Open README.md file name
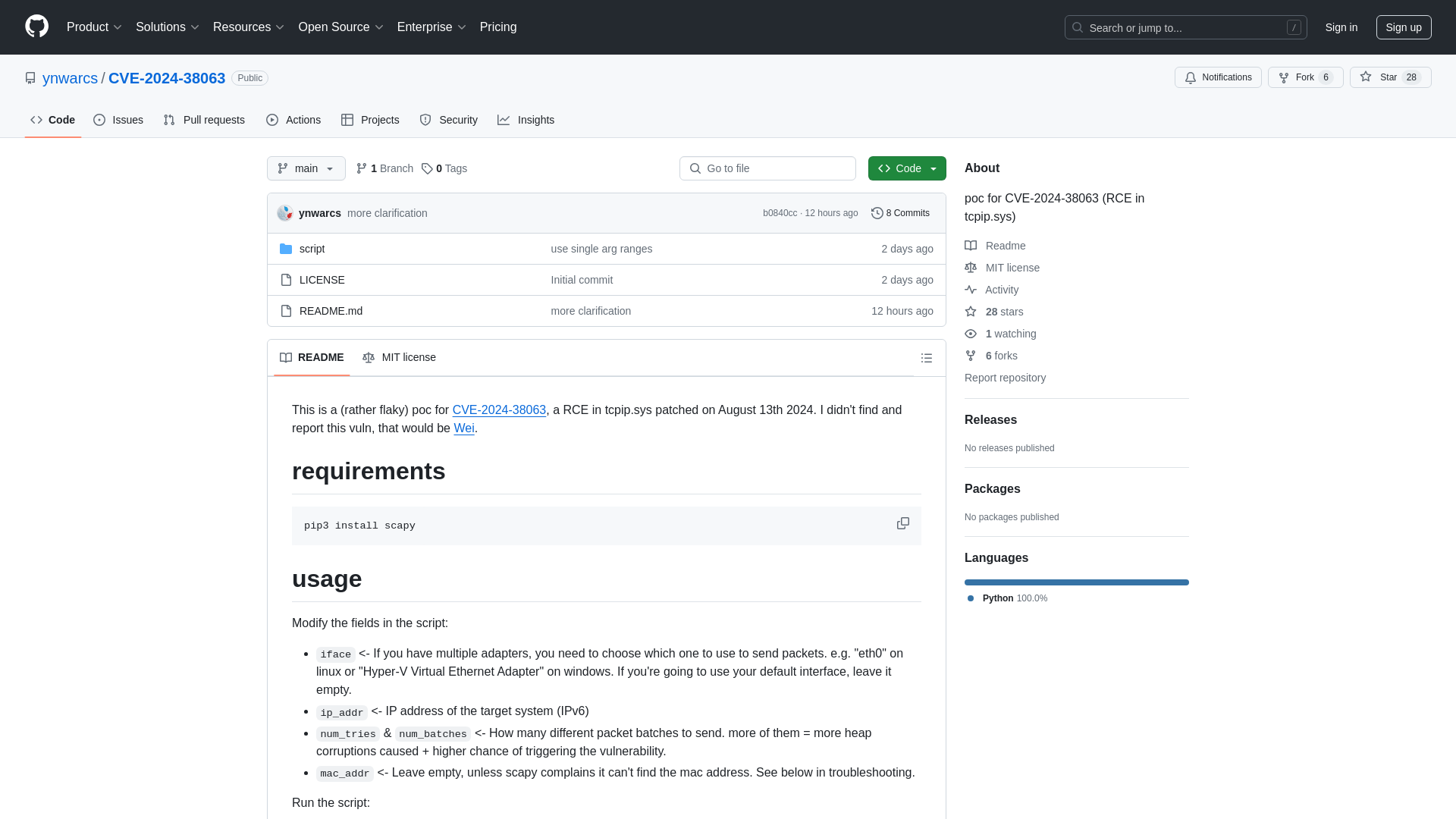 [x=331, y=311]
